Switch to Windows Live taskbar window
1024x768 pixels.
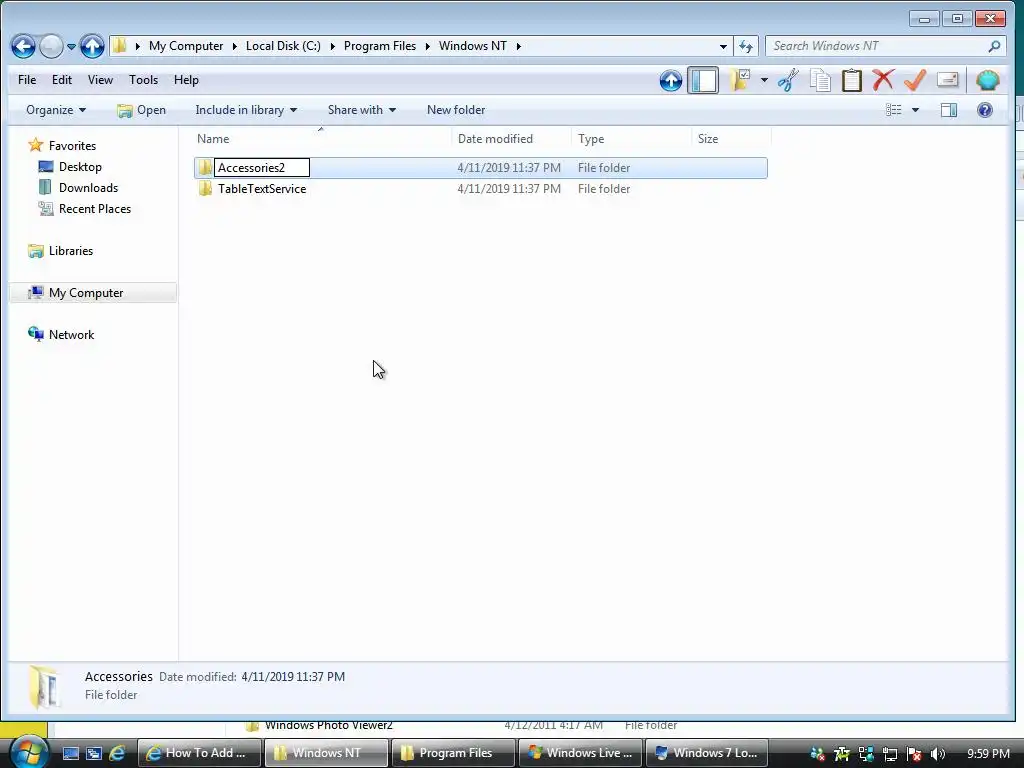580,753
